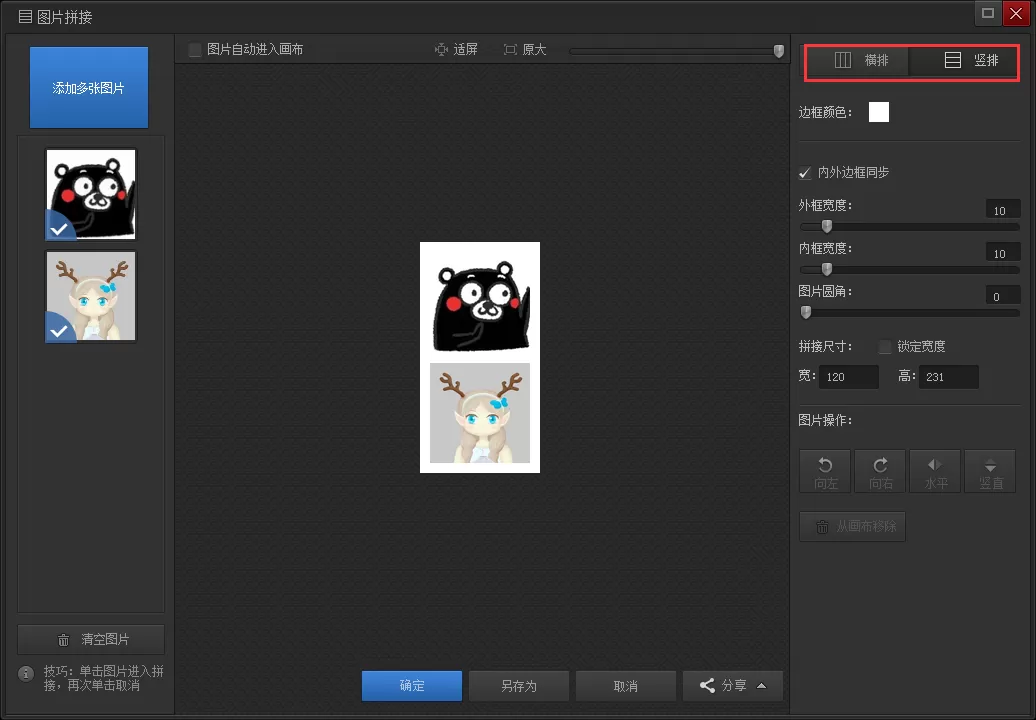Toggle the 图片自动进入画布 checkbox
Image resolution: width=1036 pixels, height=720 pixels.
point(195,50)
